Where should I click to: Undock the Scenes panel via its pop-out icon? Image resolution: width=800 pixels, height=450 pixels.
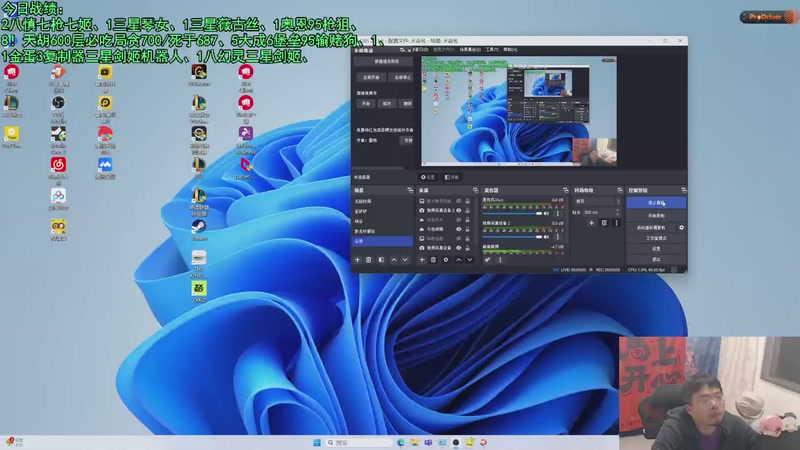(x=410, y=190)
